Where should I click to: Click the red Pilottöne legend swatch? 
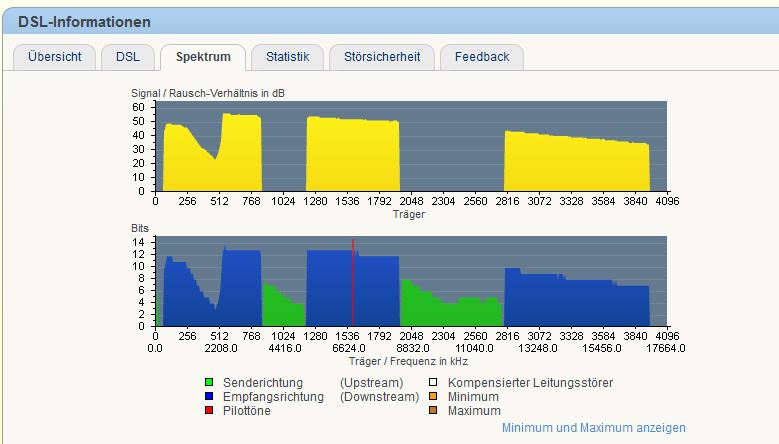[209, 411]
